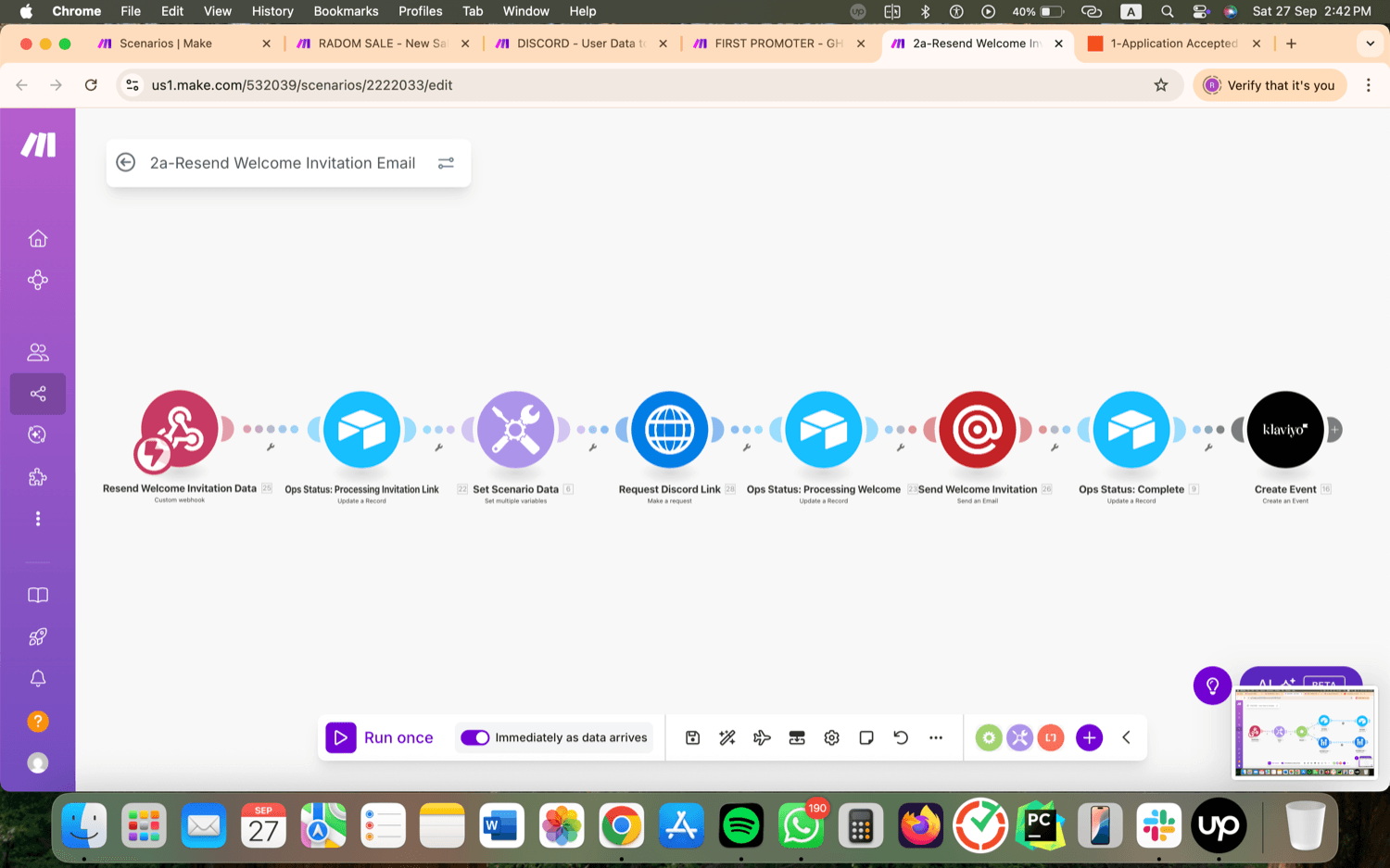Click the Run once play button
This screenshot has width=1390, height=868.
pos(340,737)
